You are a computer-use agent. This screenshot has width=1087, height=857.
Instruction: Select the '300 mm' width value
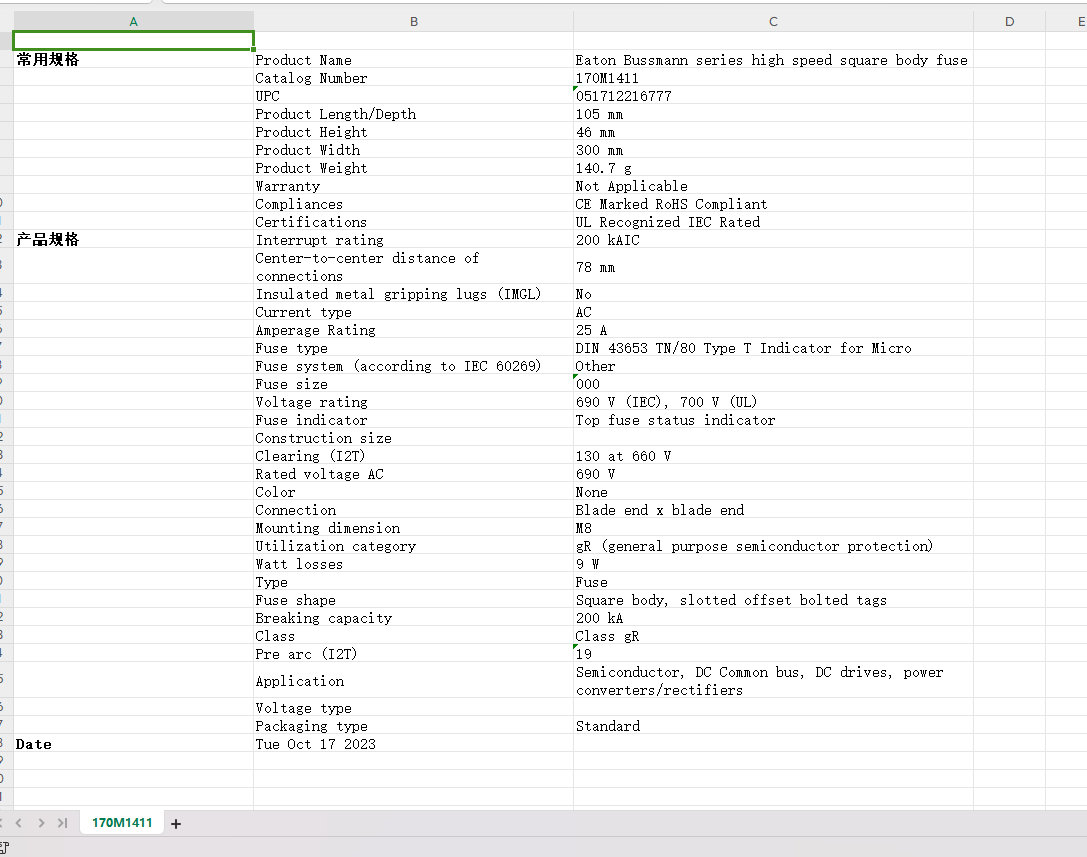pyautogui.click(x=774, y=150)
